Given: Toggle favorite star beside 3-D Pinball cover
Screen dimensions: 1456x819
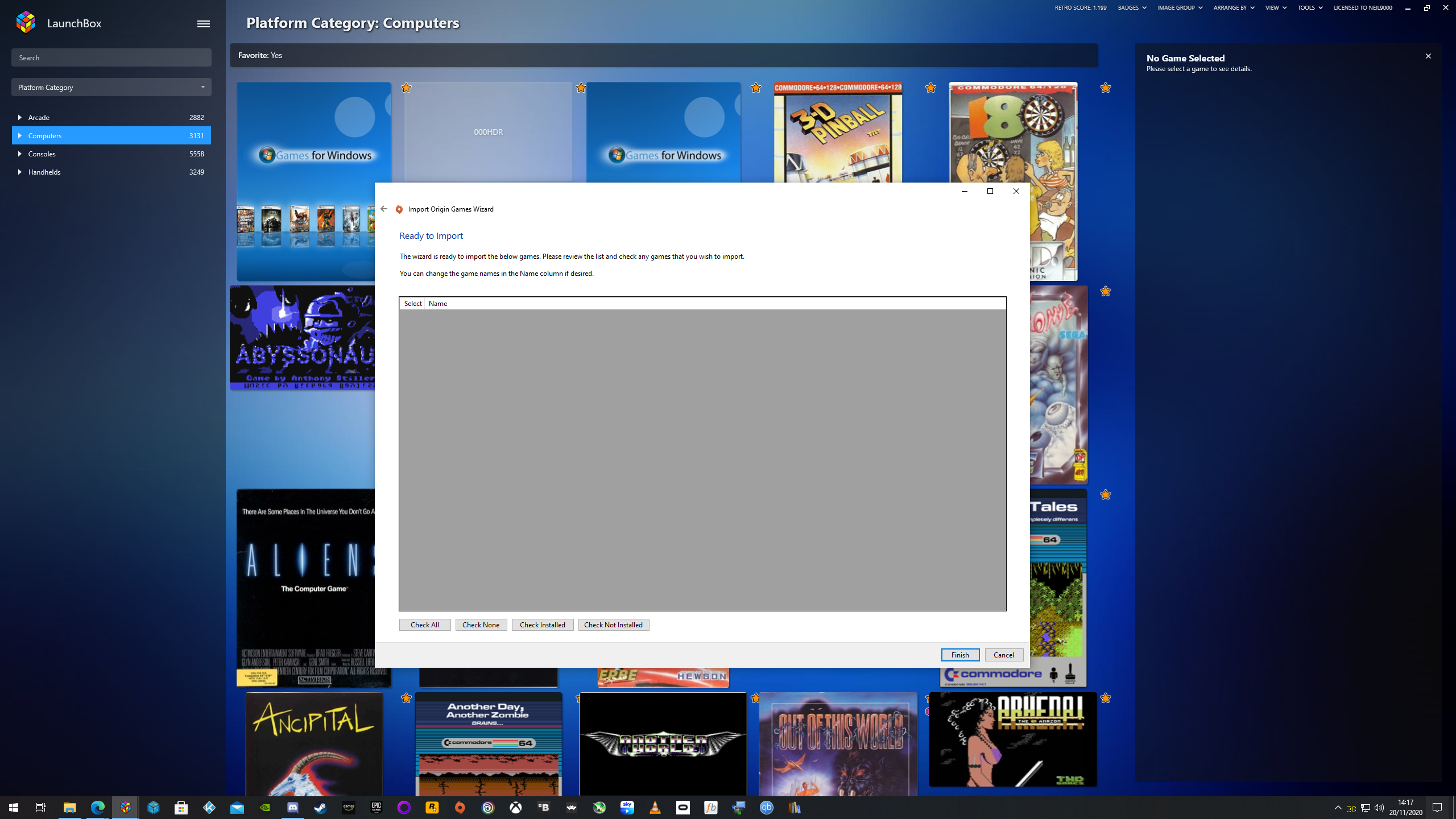Looking at the screenshot, I should tap(930, 88).
